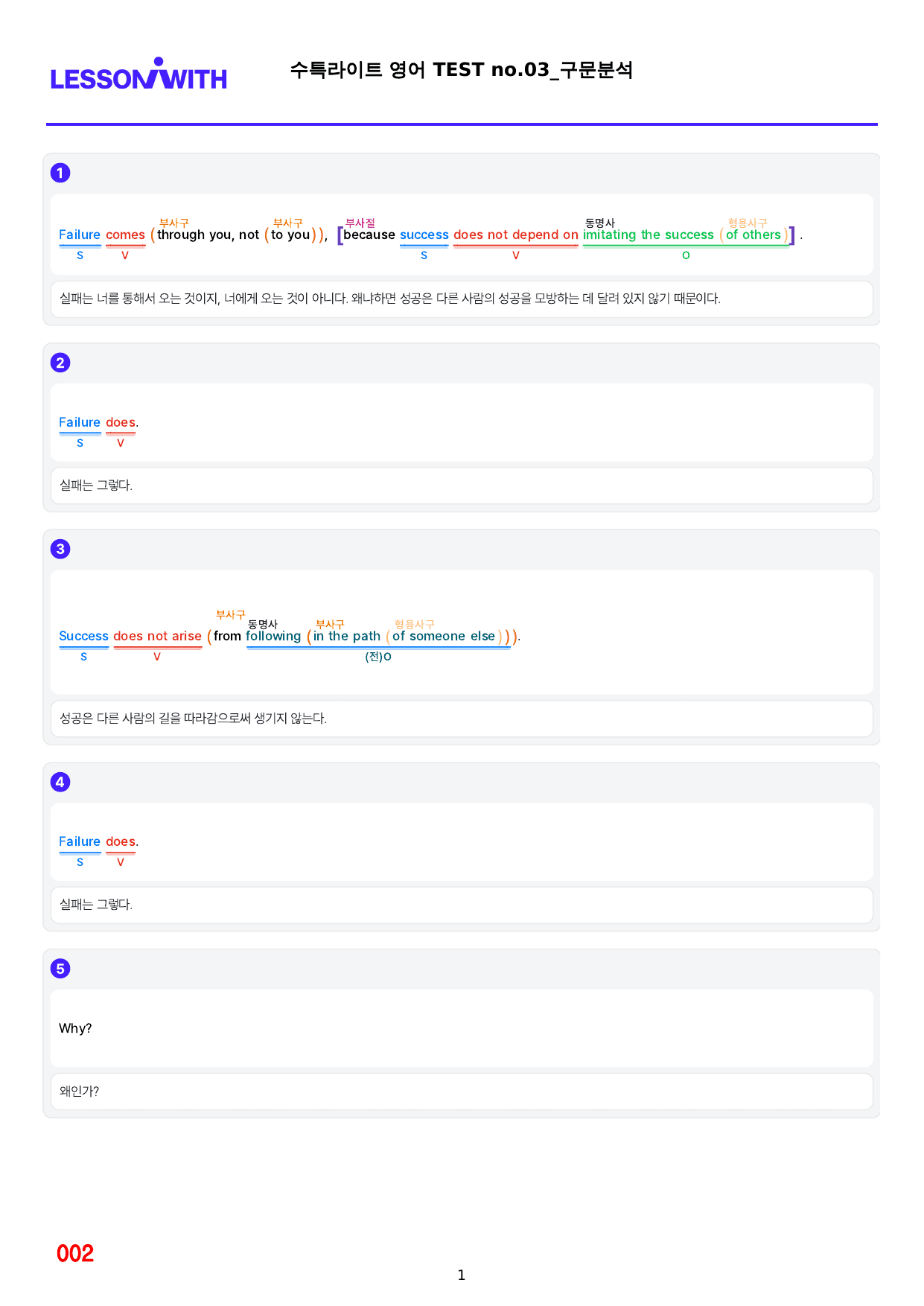Click the translation box 실패는 그렇다 under item 2
The height and width of the screenshot is (1306, 924).
462,485
